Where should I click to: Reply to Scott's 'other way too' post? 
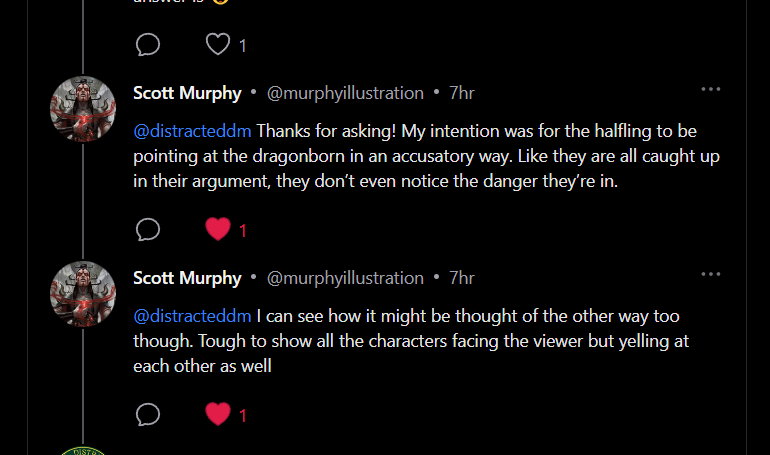point(147,414)
